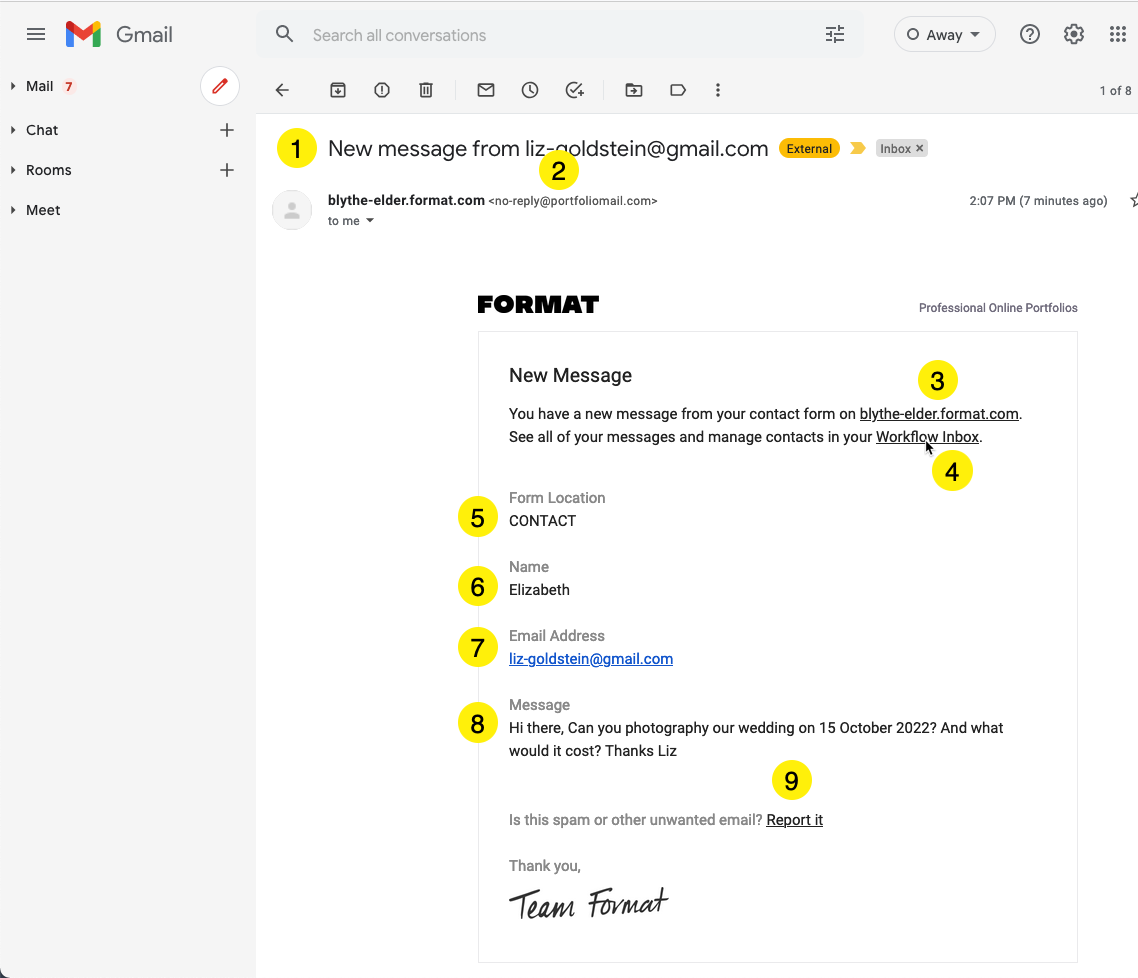Click the Team Format signature
Image resolution: width=1138 pixels, height=978 pixels.
tap(589, 904)
